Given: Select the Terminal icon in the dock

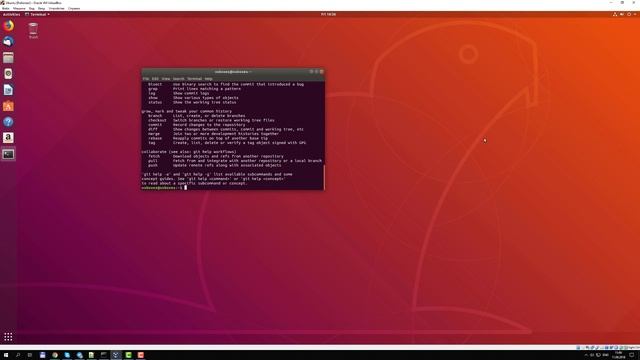Looking at the screenshot, I should coord(8,154).
